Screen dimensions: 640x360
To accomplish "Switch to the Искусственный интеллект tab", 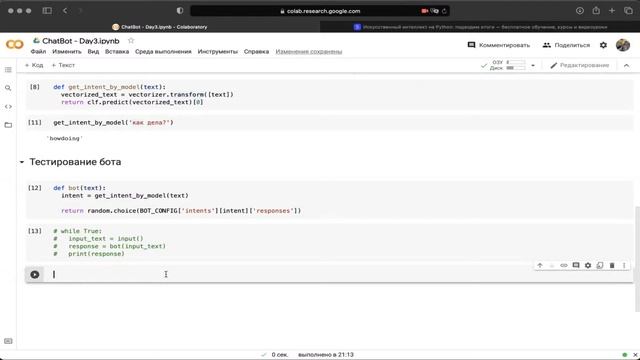I will point(480,27).
